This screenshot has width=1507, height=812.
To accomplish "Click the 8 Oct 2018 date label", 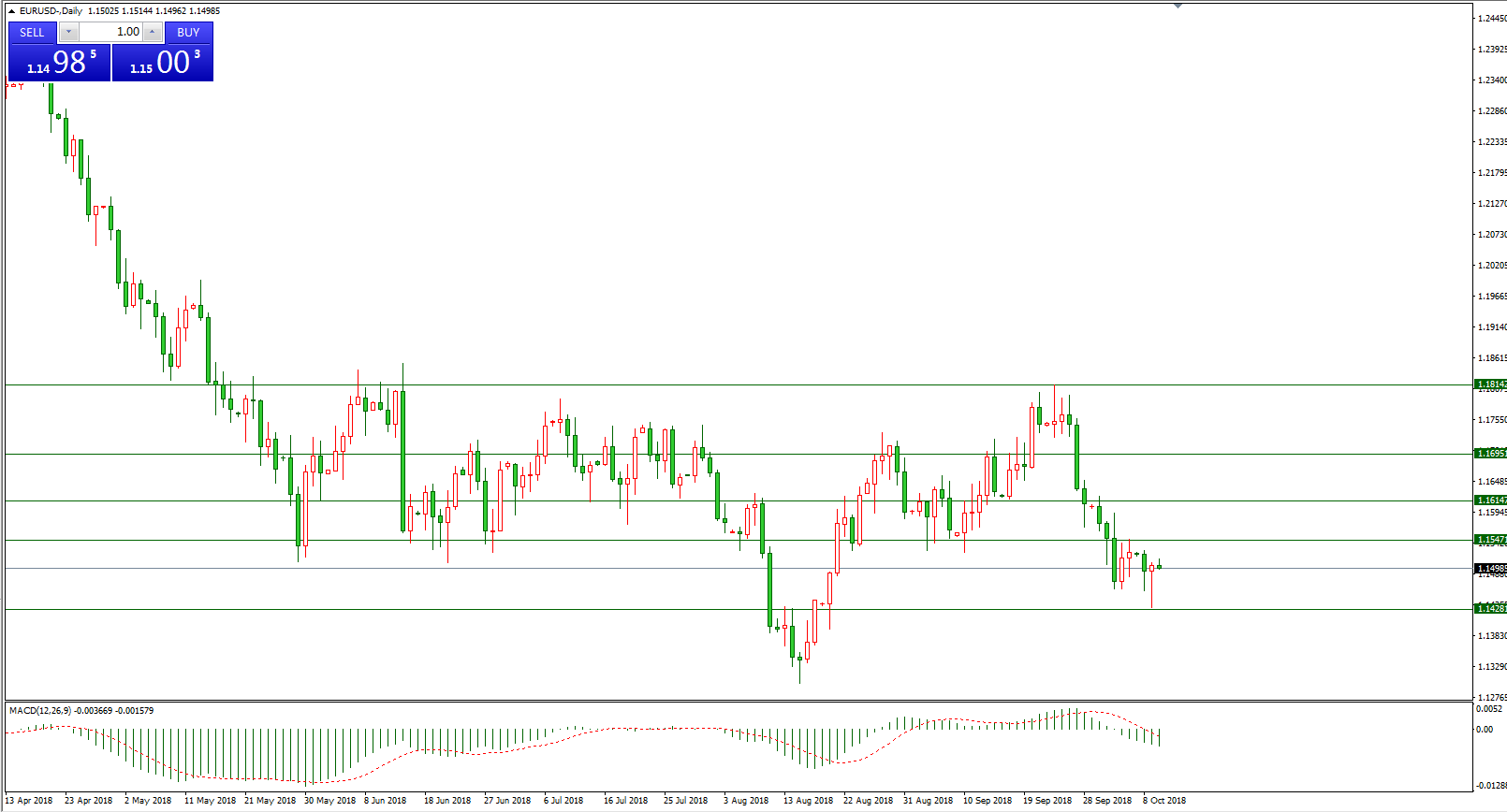I will (1164, 801).
